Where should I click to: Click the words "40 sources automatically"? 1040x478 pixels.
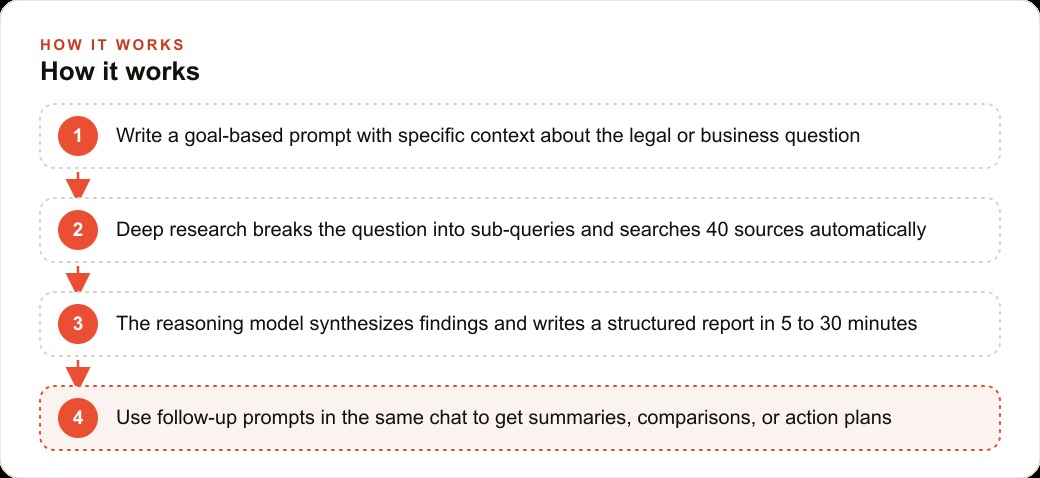point(813,230)
